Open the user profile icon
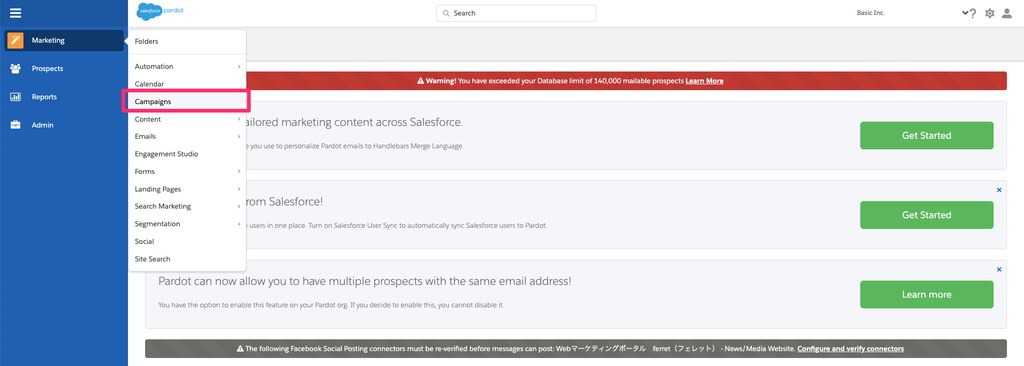The width and height of the screenshot is (1024, 366). 1007,13
